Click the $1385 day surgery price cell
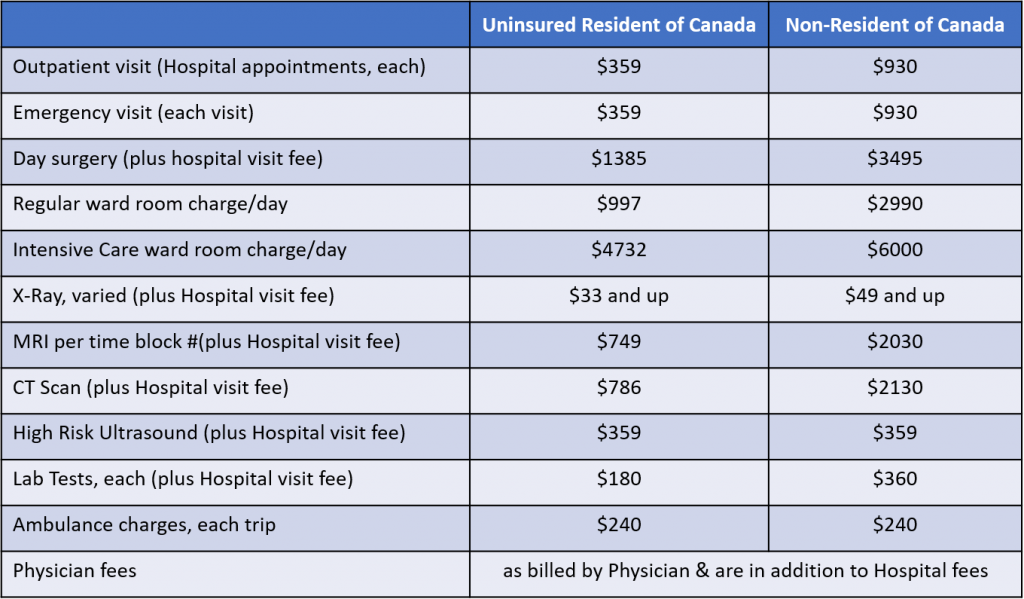 pyautogui.click(x=619, y=158)
